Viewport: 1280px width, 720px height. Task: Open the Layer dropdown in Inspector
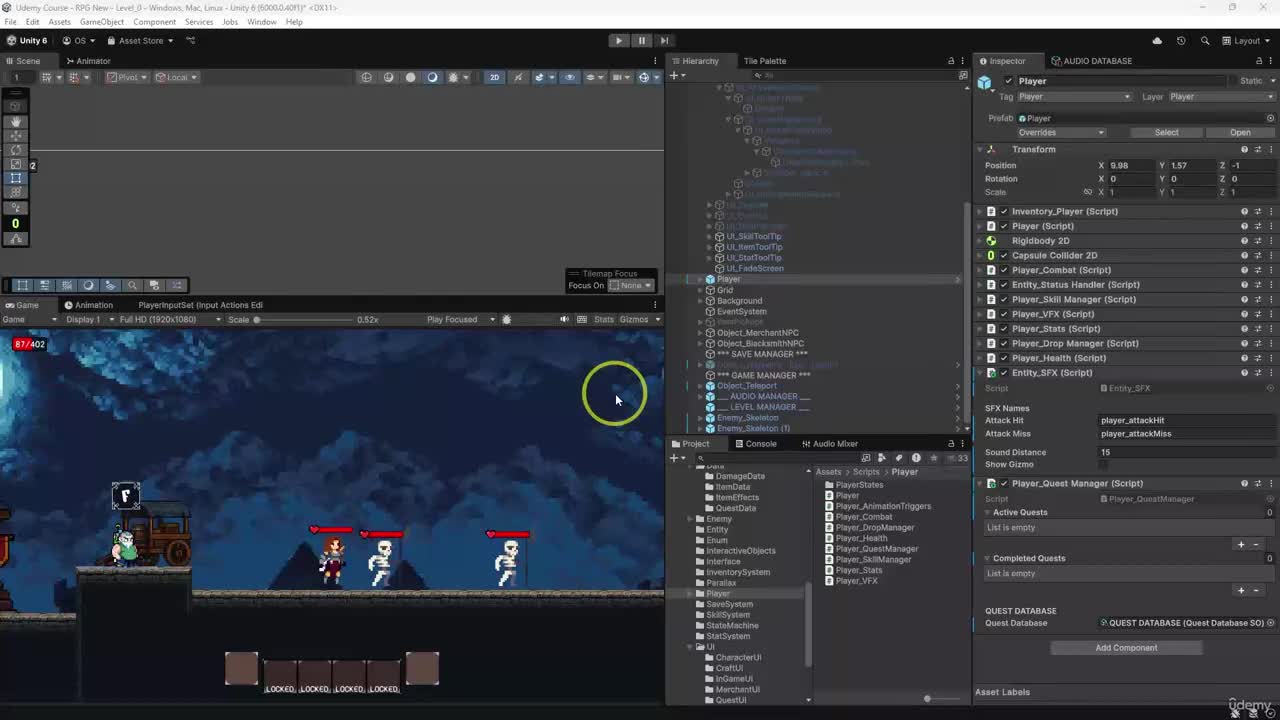click(1221, 97)
